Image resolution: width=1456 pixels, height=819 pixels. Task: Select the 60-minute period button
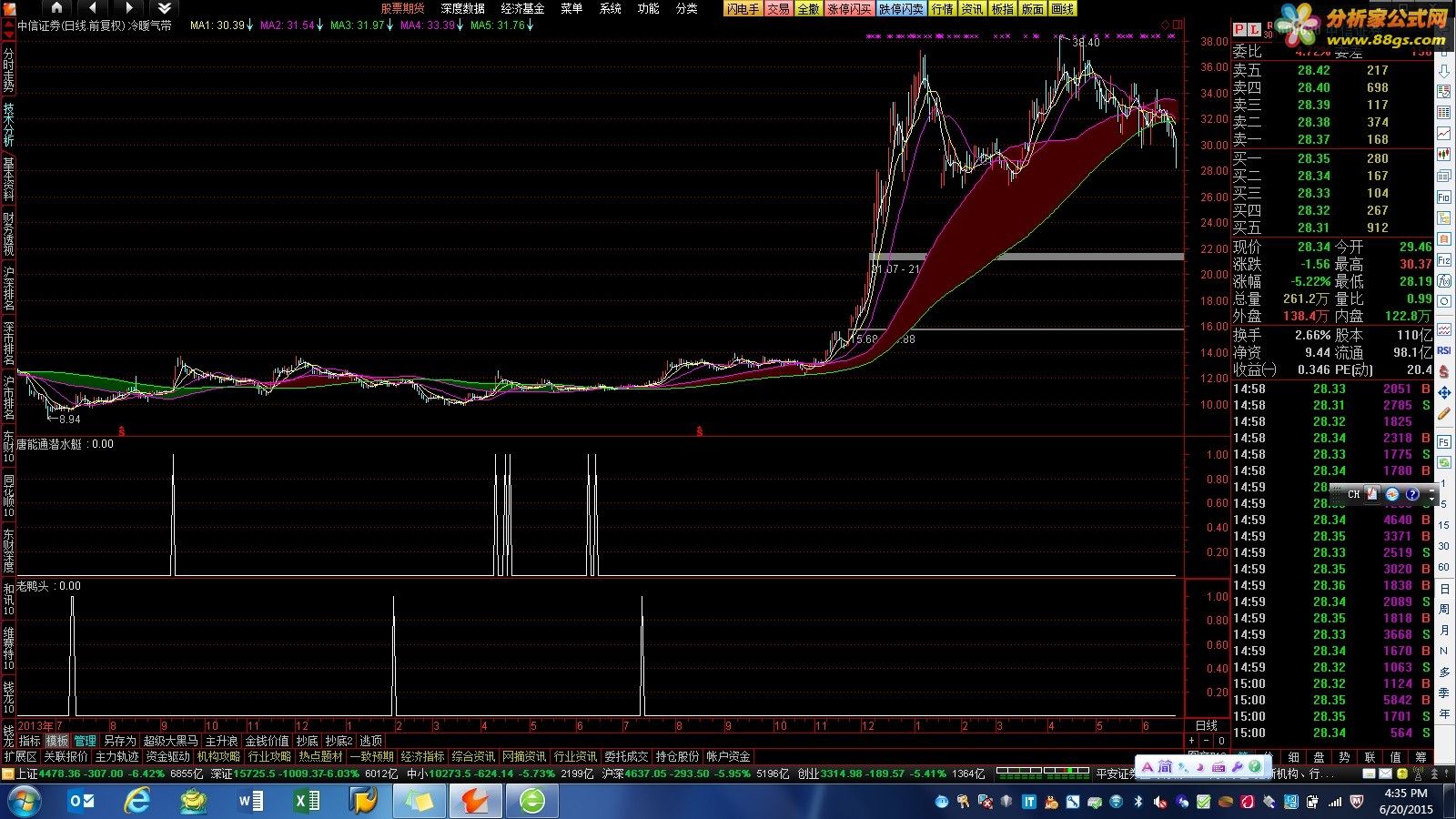coord(1444,567)
